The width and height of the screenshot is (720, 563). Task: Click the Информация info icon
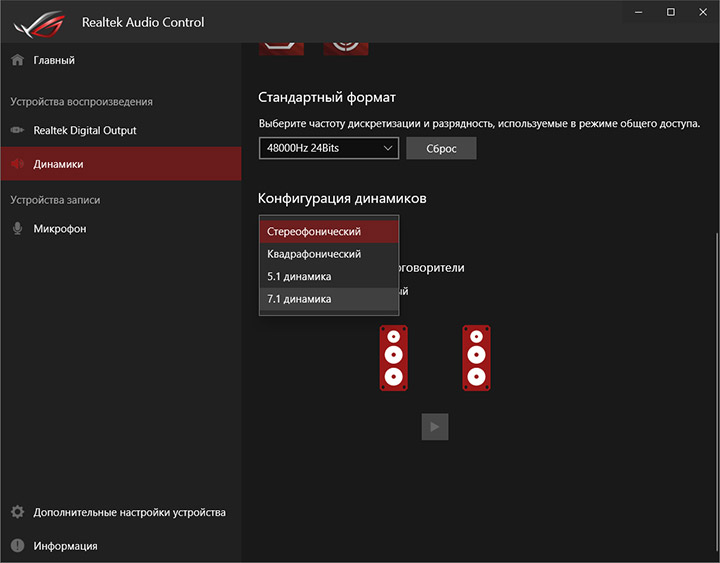pyautogui.click(x=17, y=546)
